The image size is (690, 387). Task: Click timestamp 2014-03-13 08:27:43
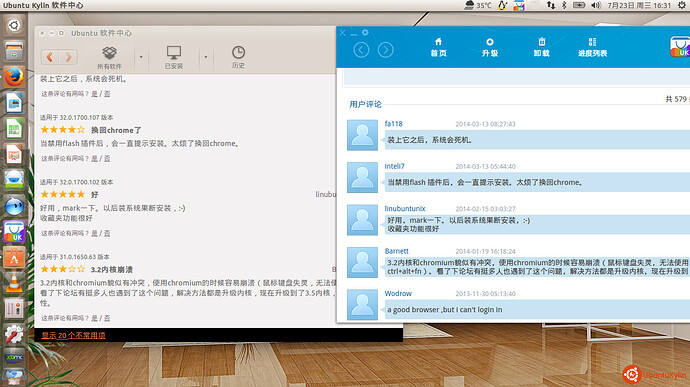click(x=485, y=124)
